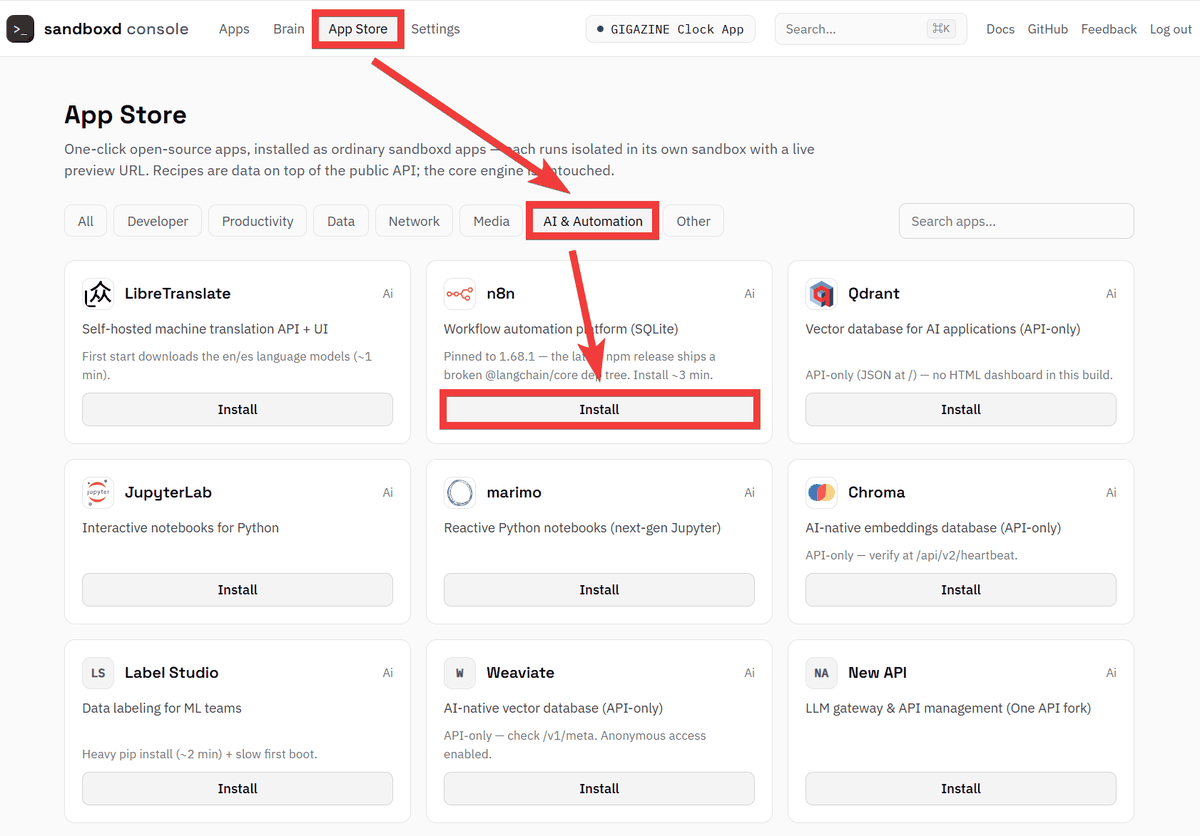Click the New API NA icon
Image resolution: width=1200 pixels, height=836 pixels.
822,673
